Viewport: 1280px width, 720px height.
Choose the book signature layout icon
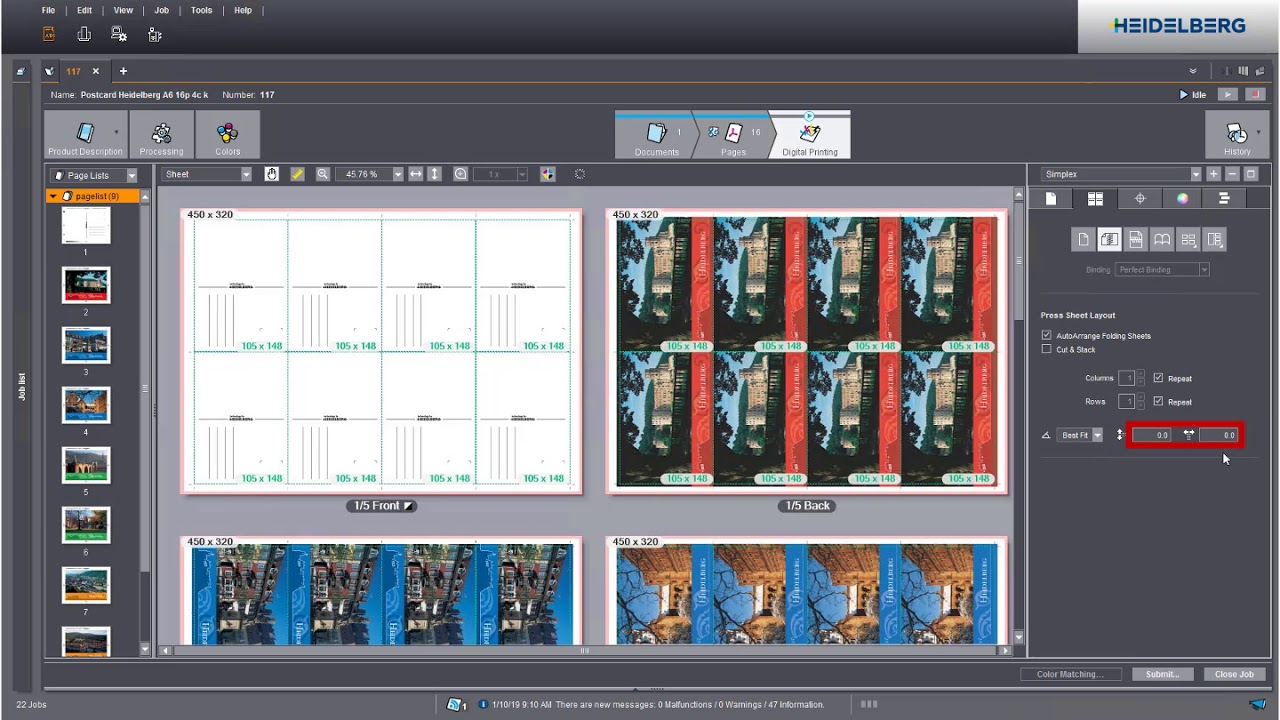[x=1161, y=240]
